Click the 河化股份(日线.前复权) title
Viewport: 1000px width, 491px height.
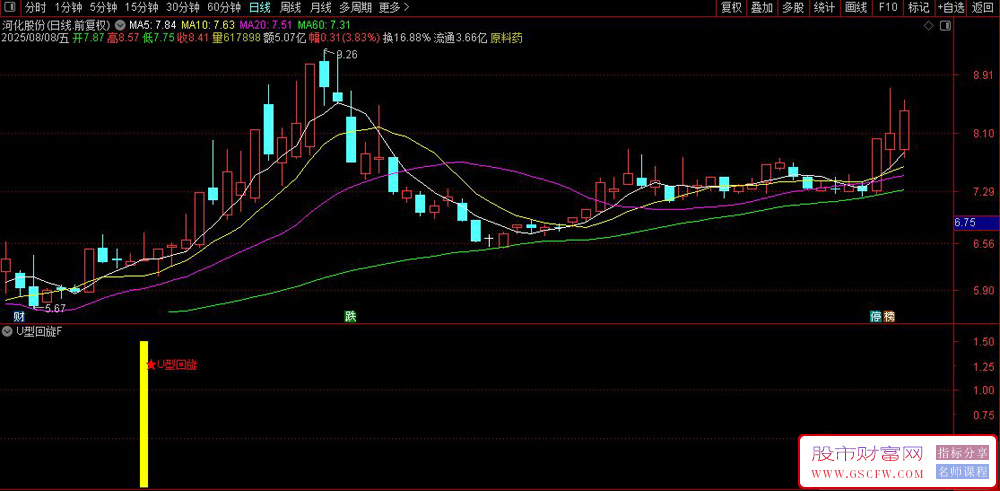(56, 25)
